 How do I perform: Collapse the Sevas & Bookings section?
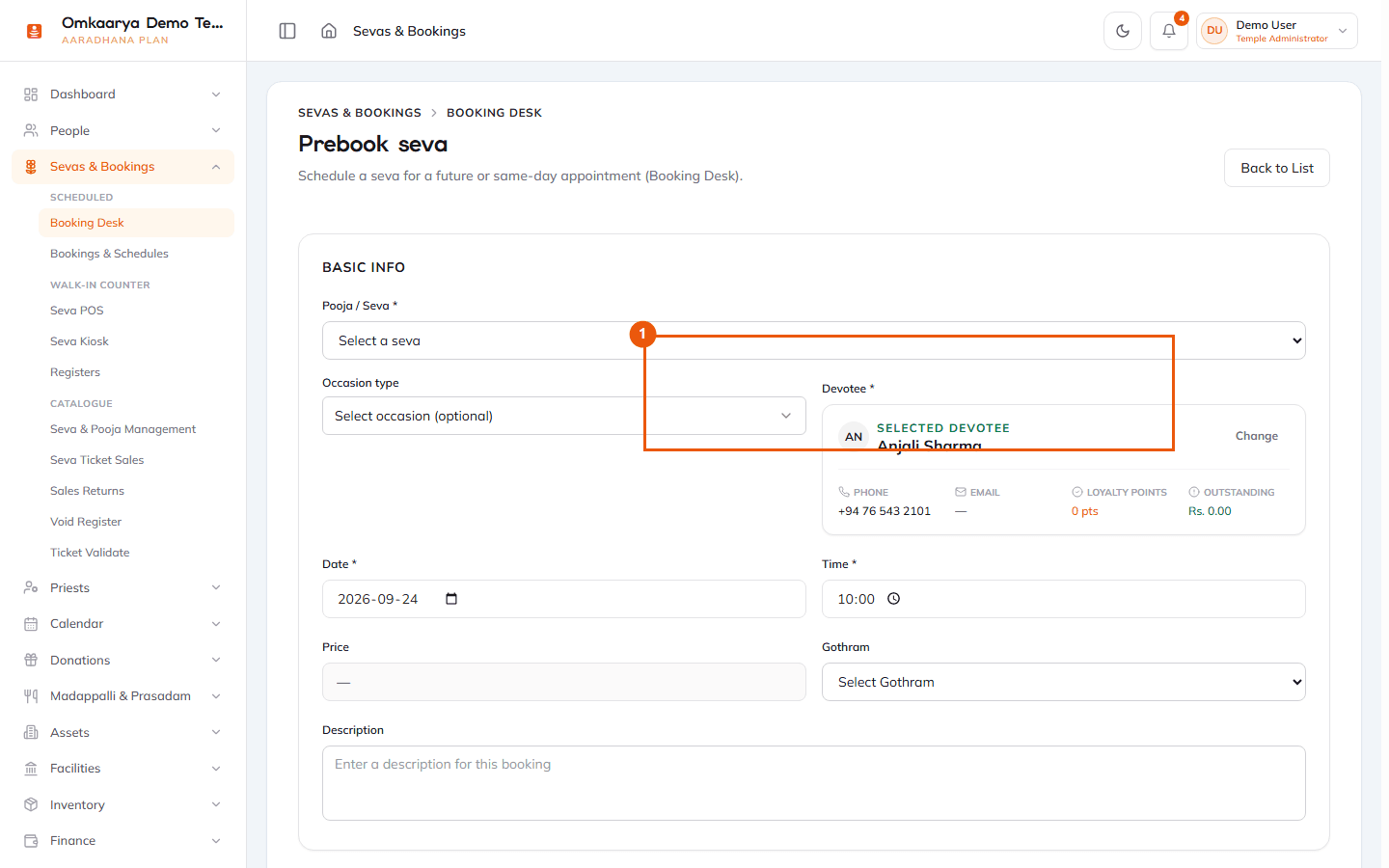click(216, 167)
